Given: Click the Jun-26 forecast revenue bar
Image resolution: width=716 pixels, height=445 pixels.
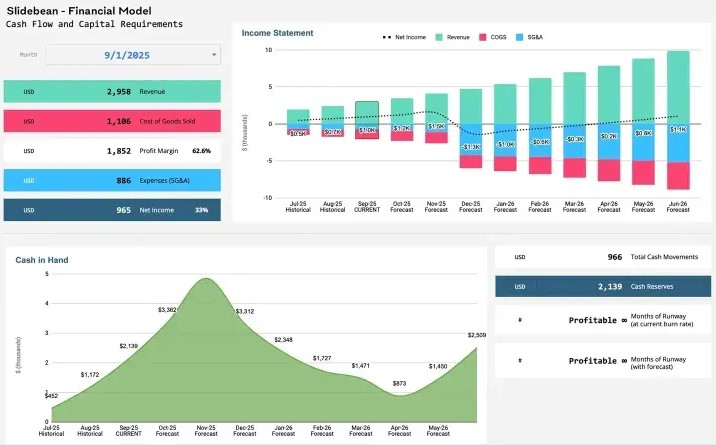Looking at the screenshot, I should click(x=678, y=87).
